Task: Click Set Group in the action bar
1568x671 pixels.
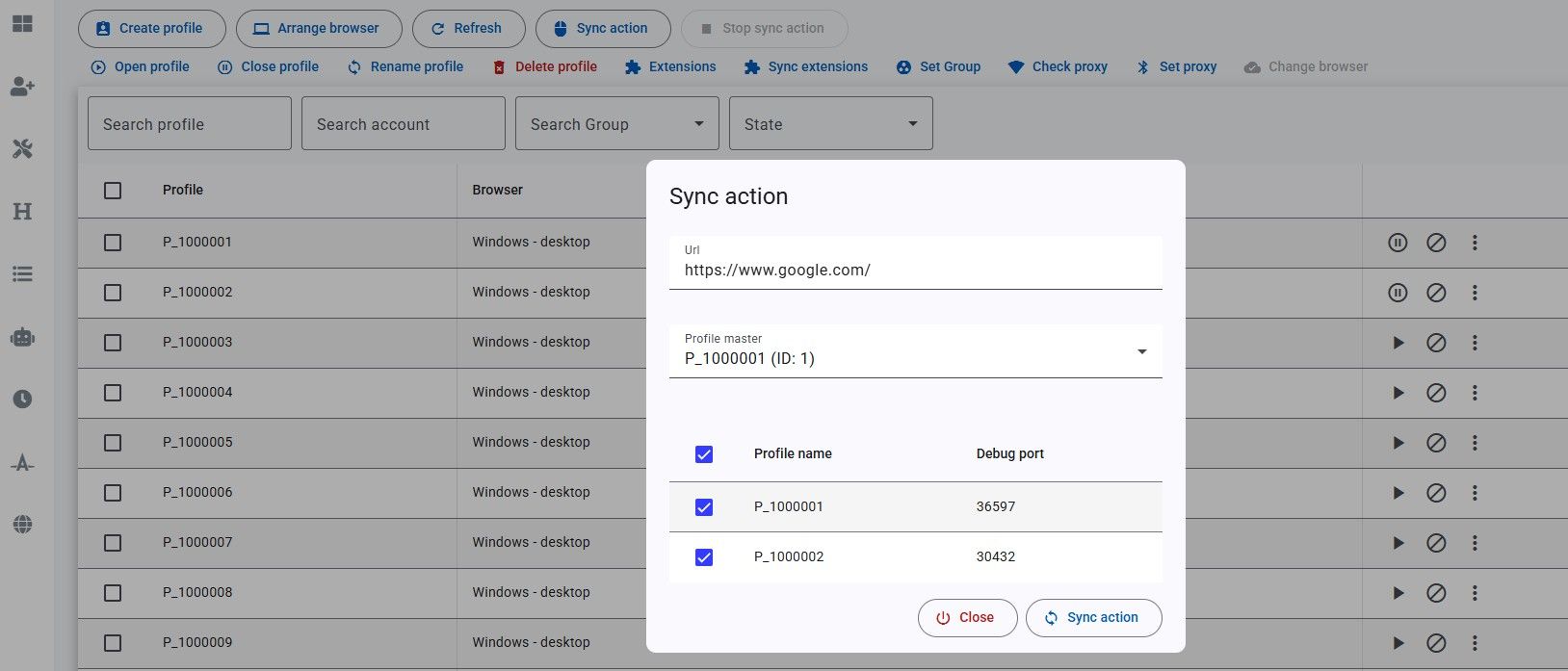Action: click(938, 66)
